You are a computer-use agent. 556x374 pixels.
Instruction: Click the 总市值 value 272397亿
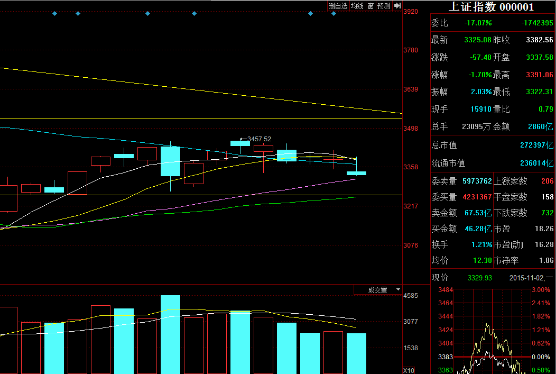click(x=536, y=145)
